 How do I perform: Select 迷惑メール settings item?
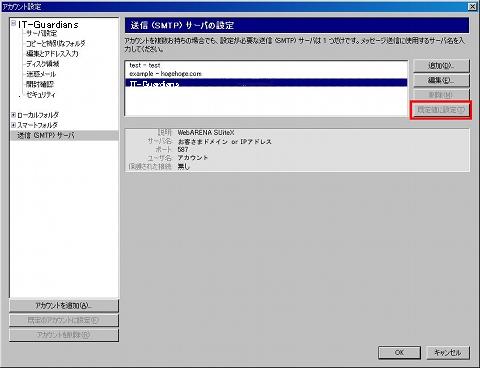coord(41,74)
